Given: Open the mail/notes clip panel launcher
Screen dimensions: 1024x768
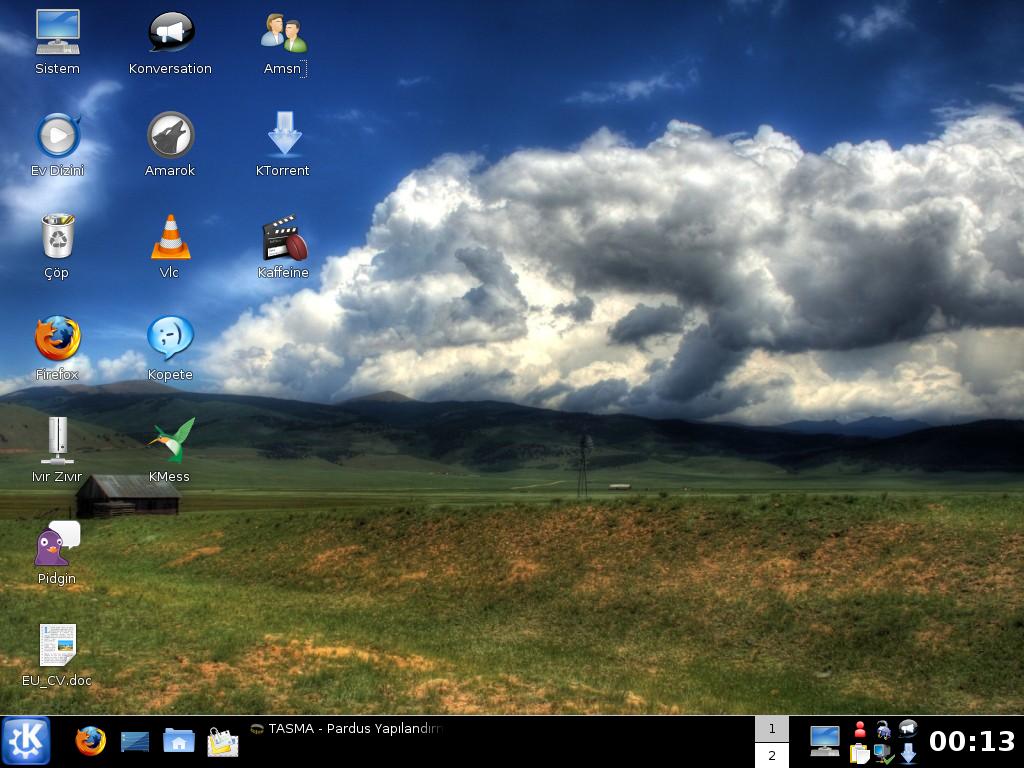Looking at the screenshot, I should 223,742.
